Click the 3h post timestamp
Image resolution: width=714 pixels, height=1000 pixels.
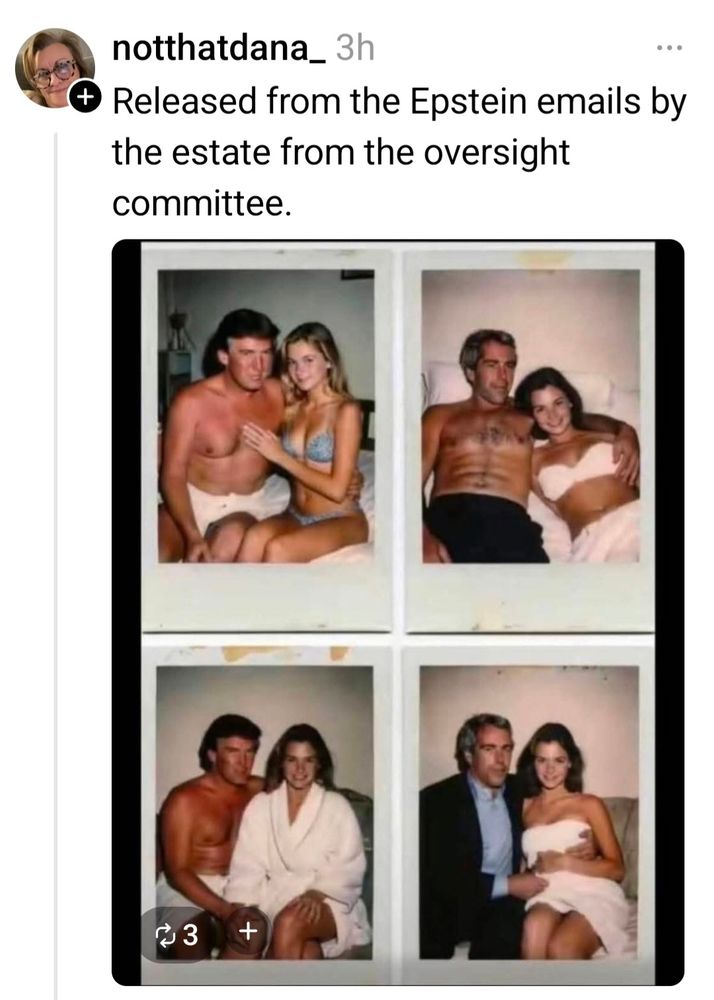(x=354, y=48)
